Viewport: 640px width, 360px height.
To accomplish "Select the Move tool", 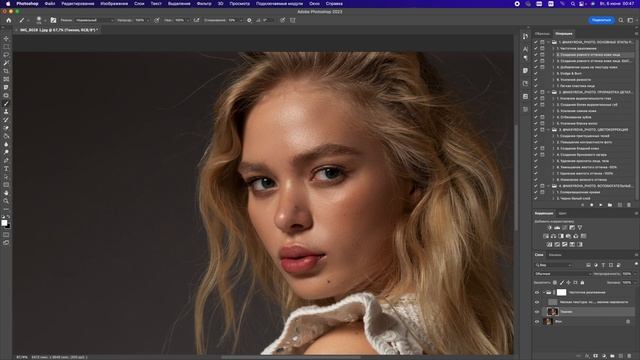I will click(6, 39).
